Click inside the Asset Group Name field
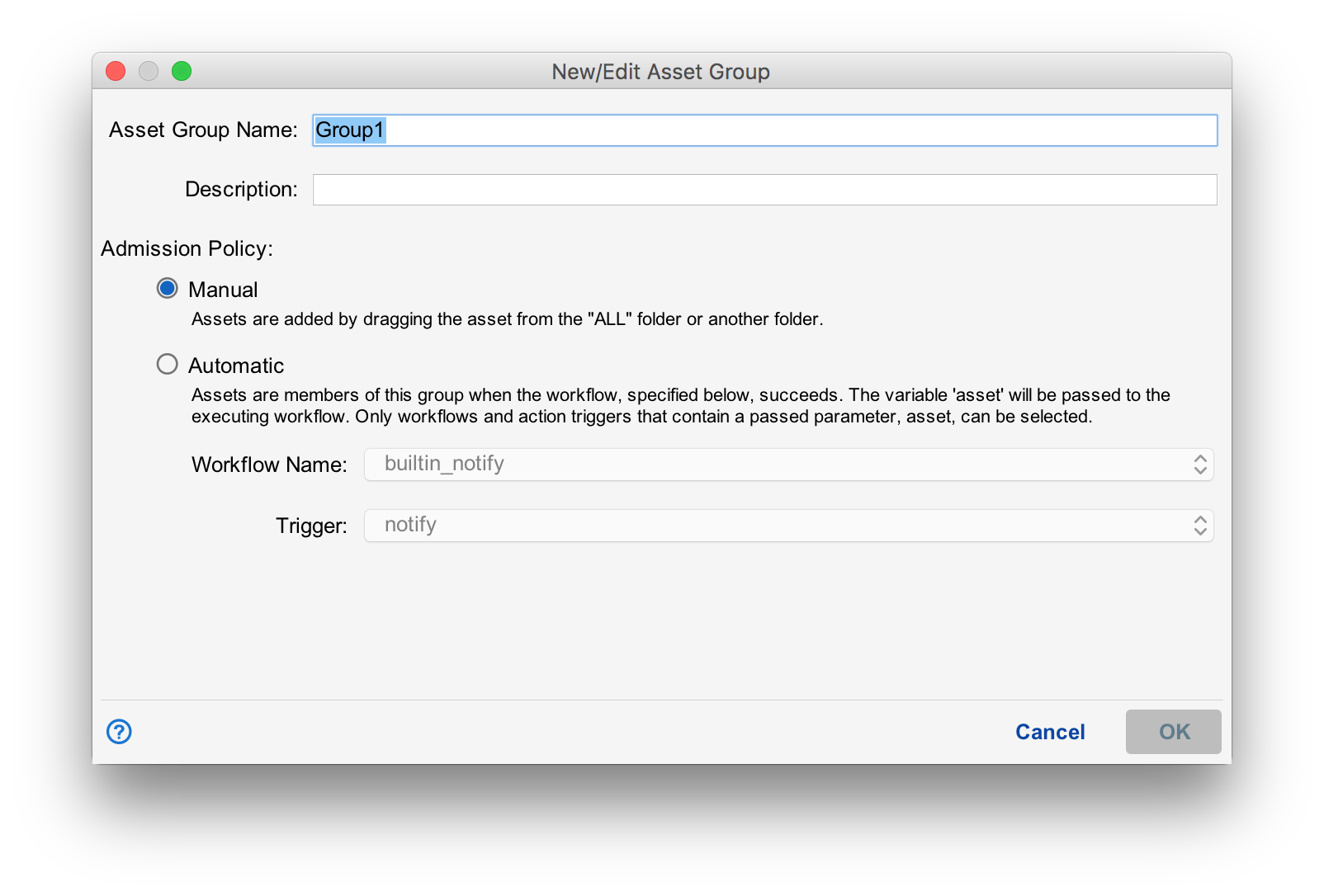Viewport: 1324px width, 896px height. tap(743, 130)
